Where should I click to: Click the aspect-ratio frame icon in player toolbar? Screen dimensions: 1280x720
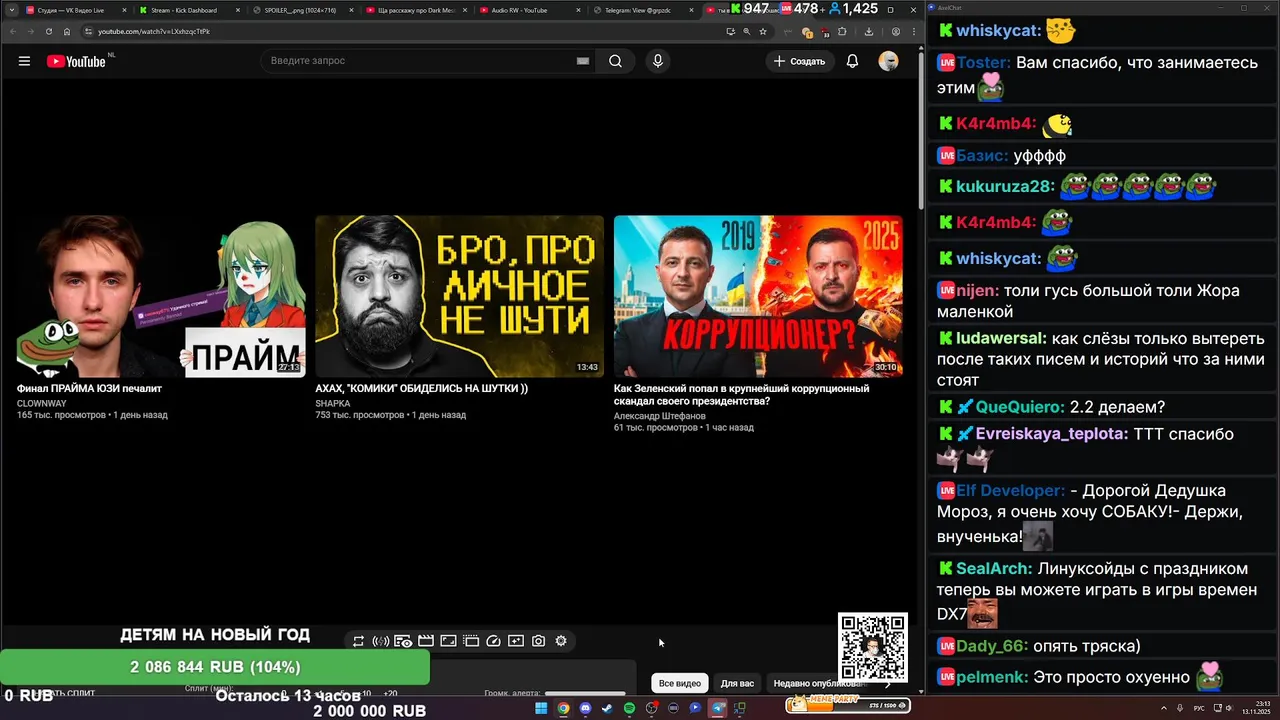coord(448,641)
